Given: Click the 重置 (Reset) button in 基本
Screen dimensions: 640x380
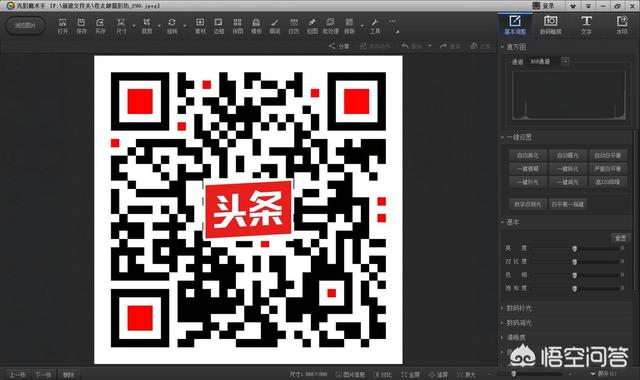Looking at the screenshot, I should [620, 238].
